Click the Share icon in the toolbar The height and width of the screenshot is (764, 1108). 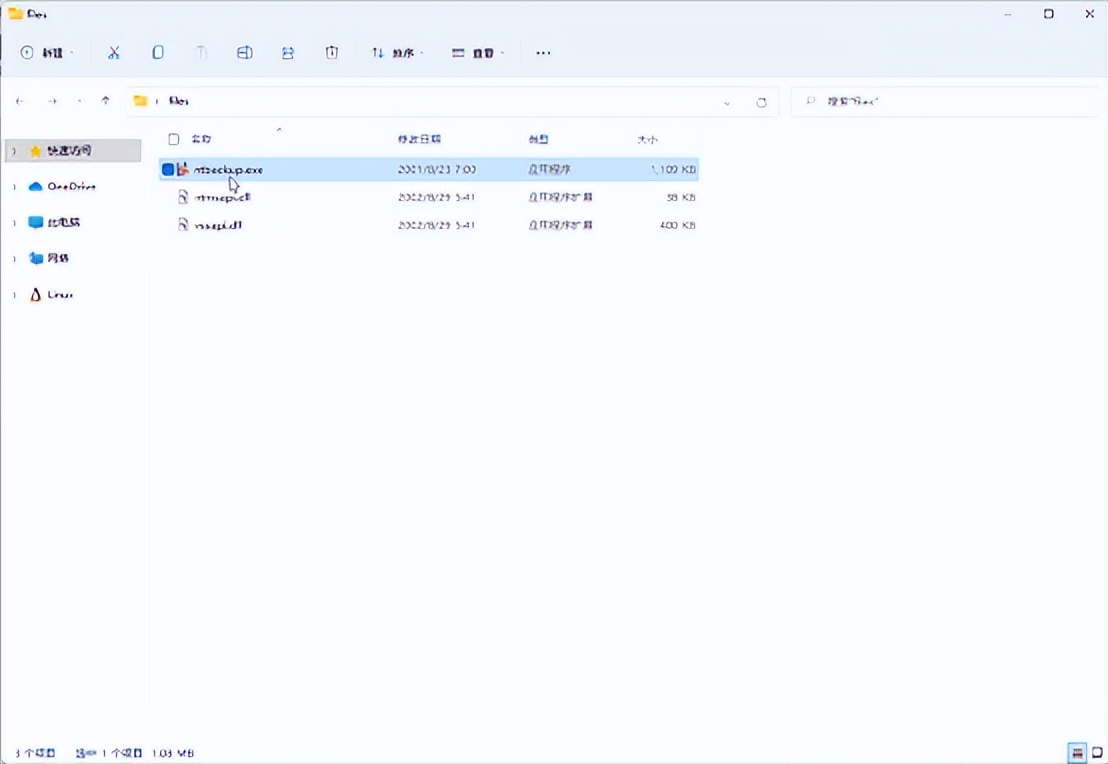click(287, 52)
